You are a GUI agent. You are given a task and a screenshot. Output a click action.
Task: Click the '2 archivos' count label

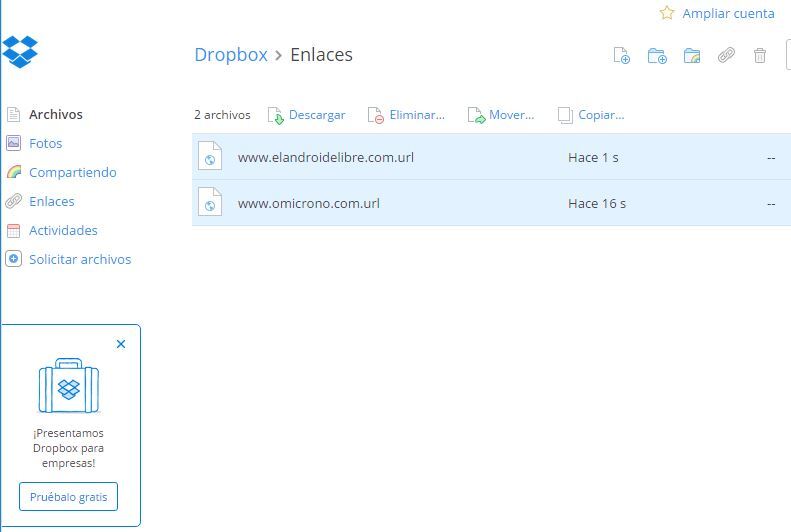pyautogui.click(x=222, y=115)
